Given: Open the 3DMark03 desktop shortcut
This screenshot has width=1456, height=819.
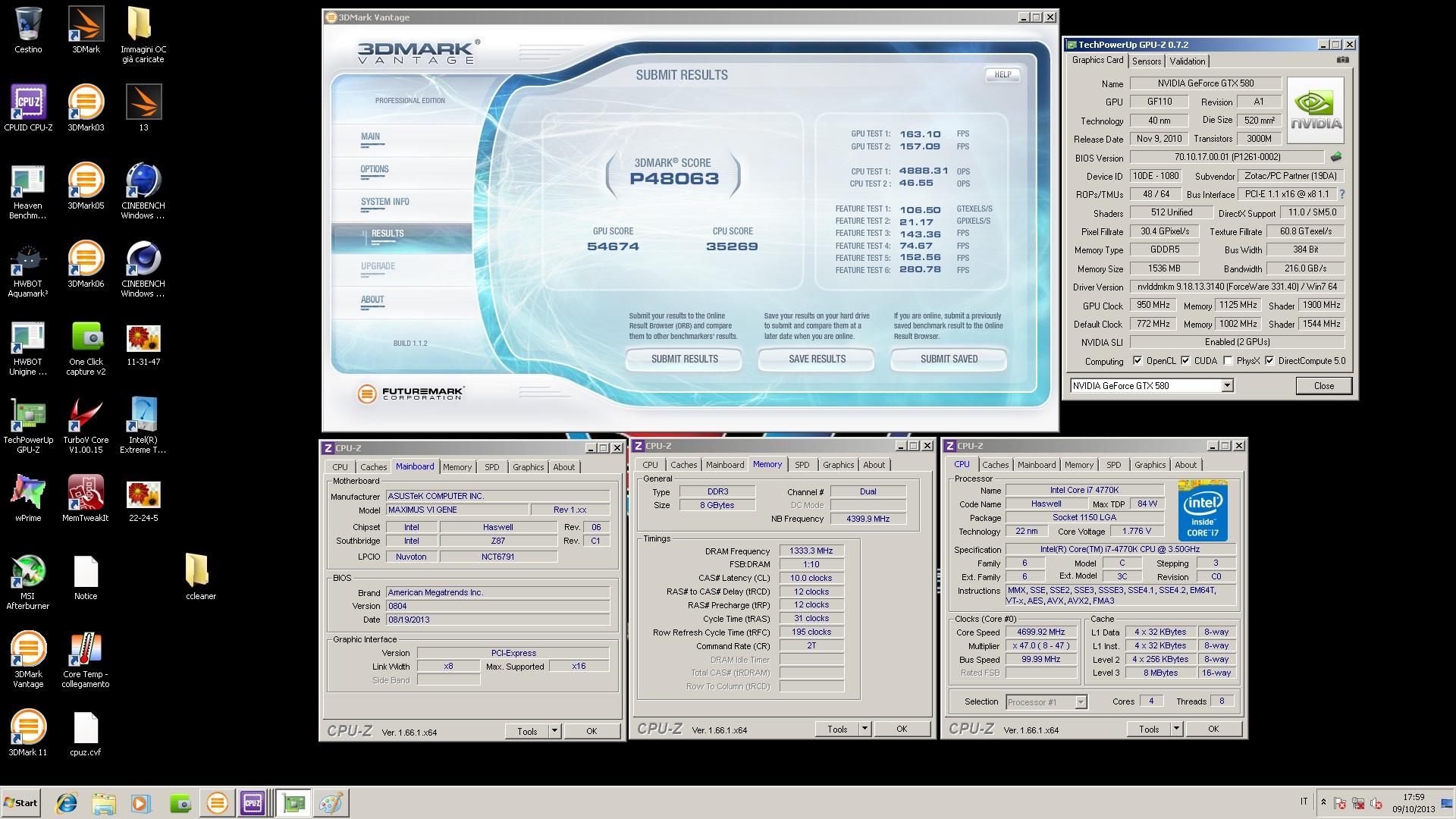Looking at the screenshot, I should [86, 108].
